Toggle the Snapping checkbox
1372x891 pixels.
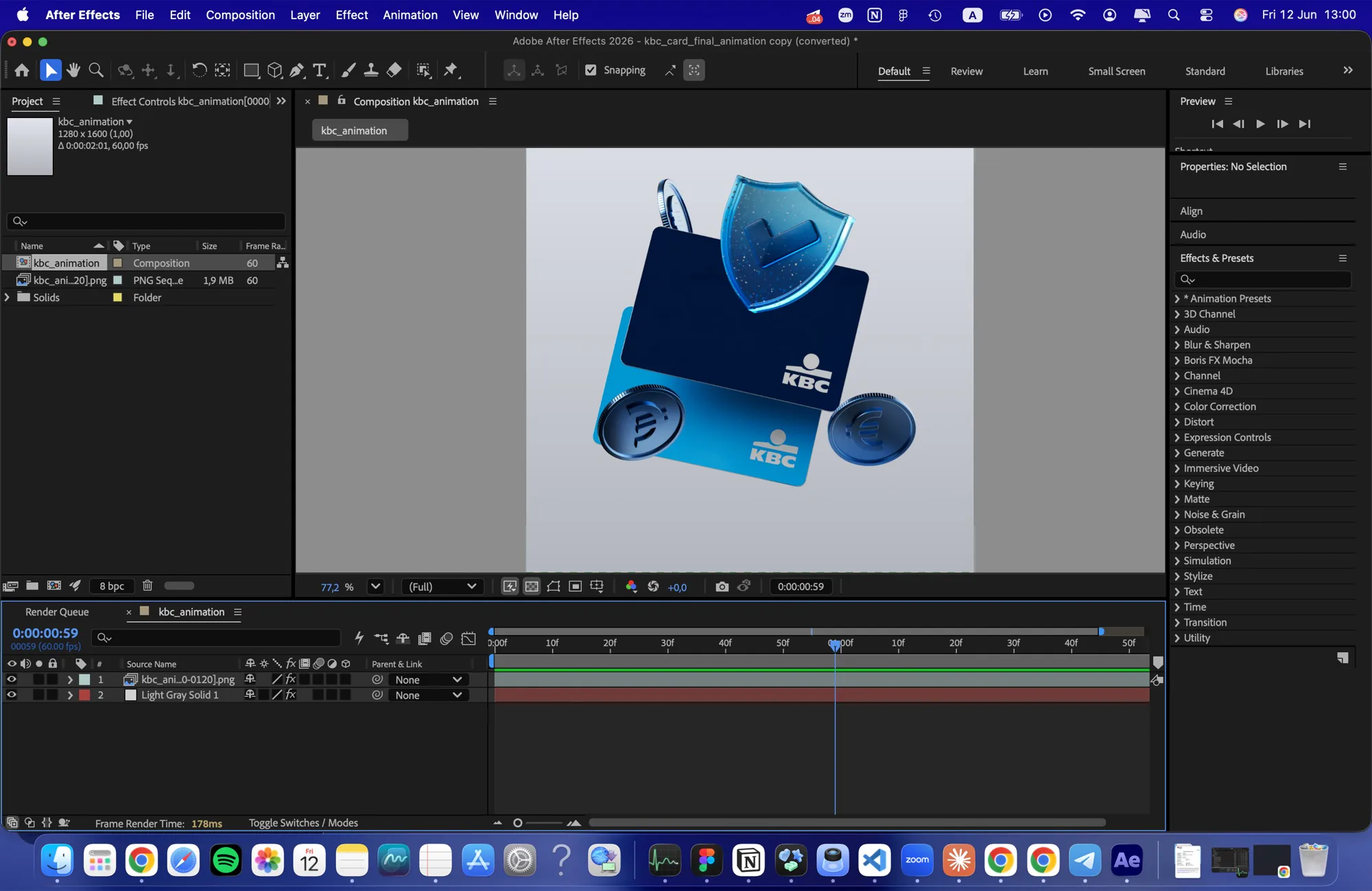pos(591,70)
